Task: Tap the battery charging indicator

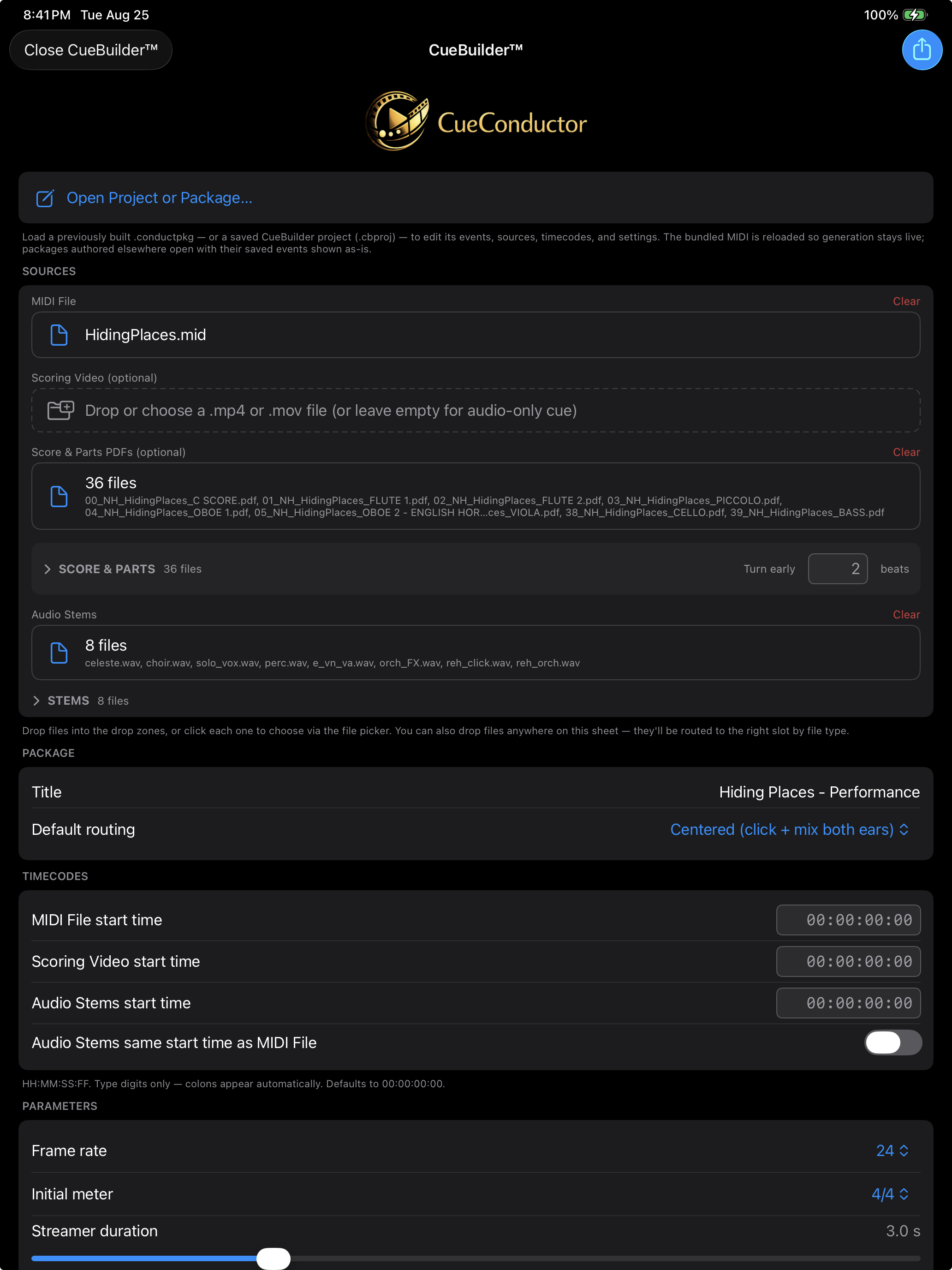Action: coord(914,15)
